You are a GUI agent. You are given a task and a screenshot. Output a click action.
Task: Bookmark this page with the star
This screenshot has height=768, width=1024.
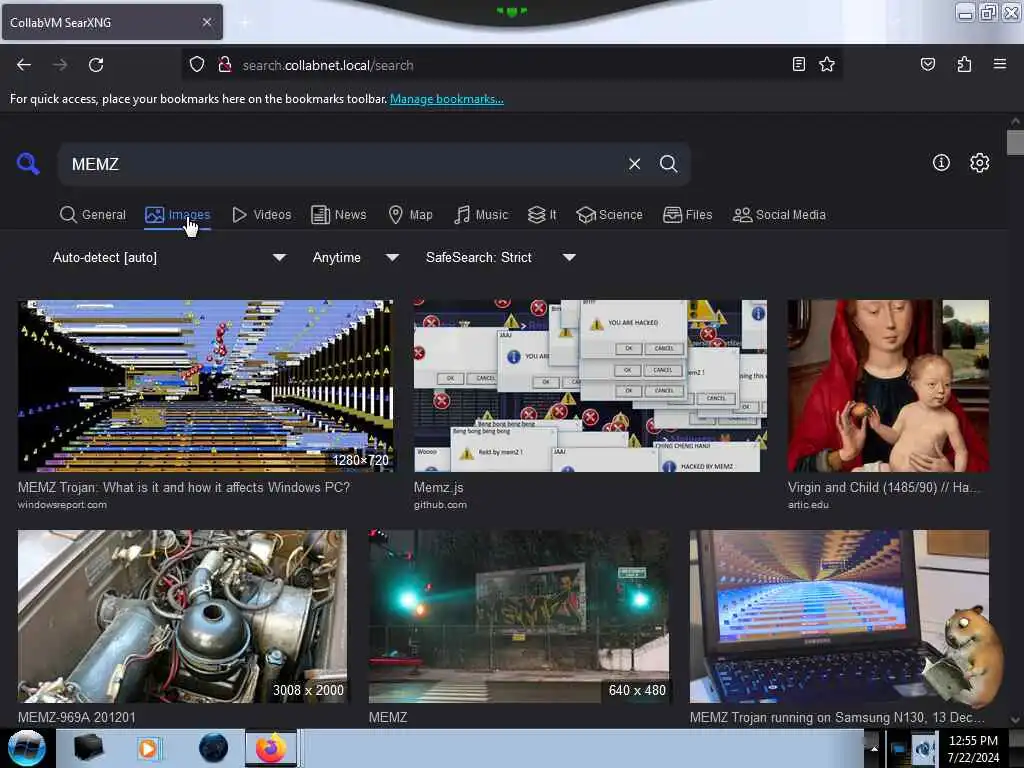click(x=827, y=64)
